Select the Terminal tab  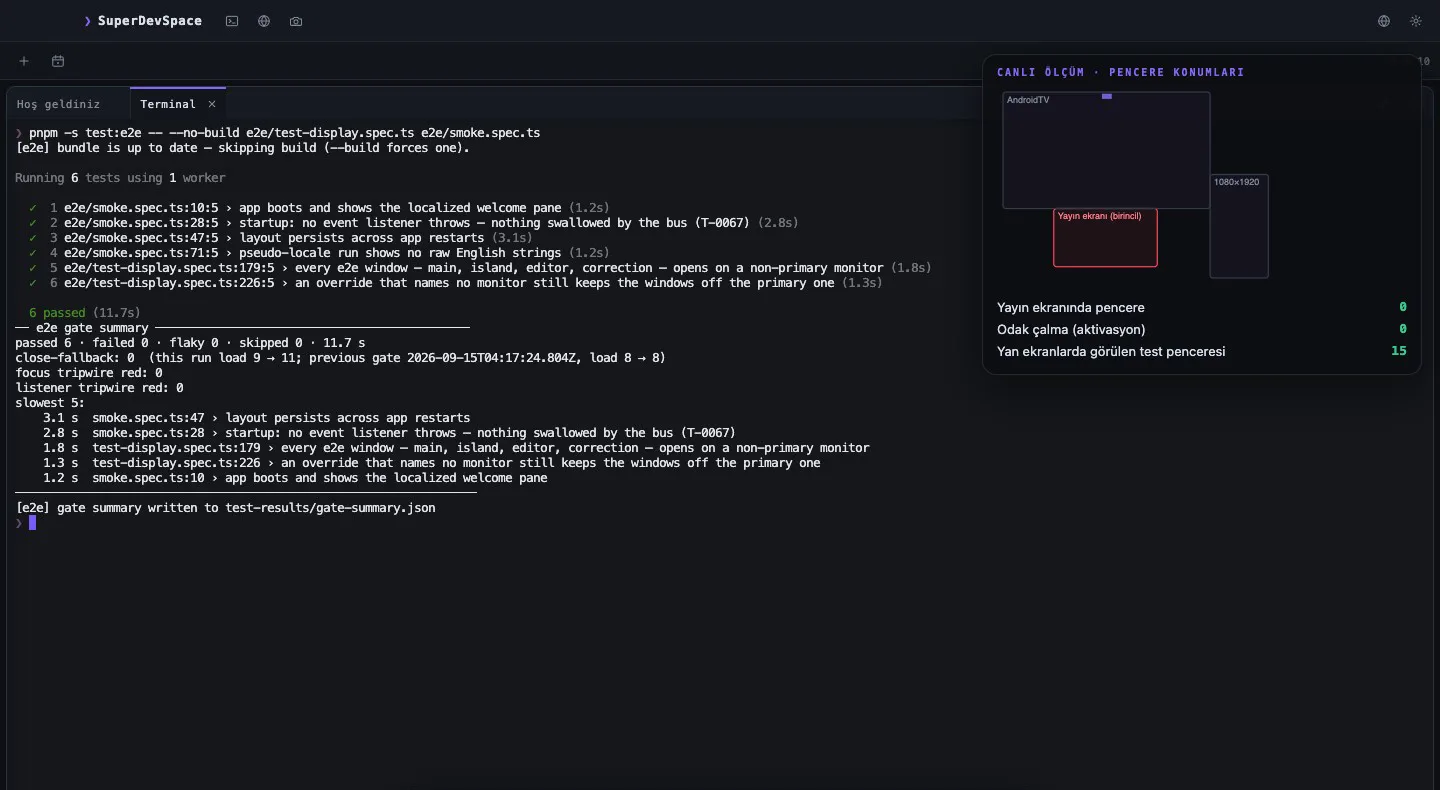tap(168, 104)
